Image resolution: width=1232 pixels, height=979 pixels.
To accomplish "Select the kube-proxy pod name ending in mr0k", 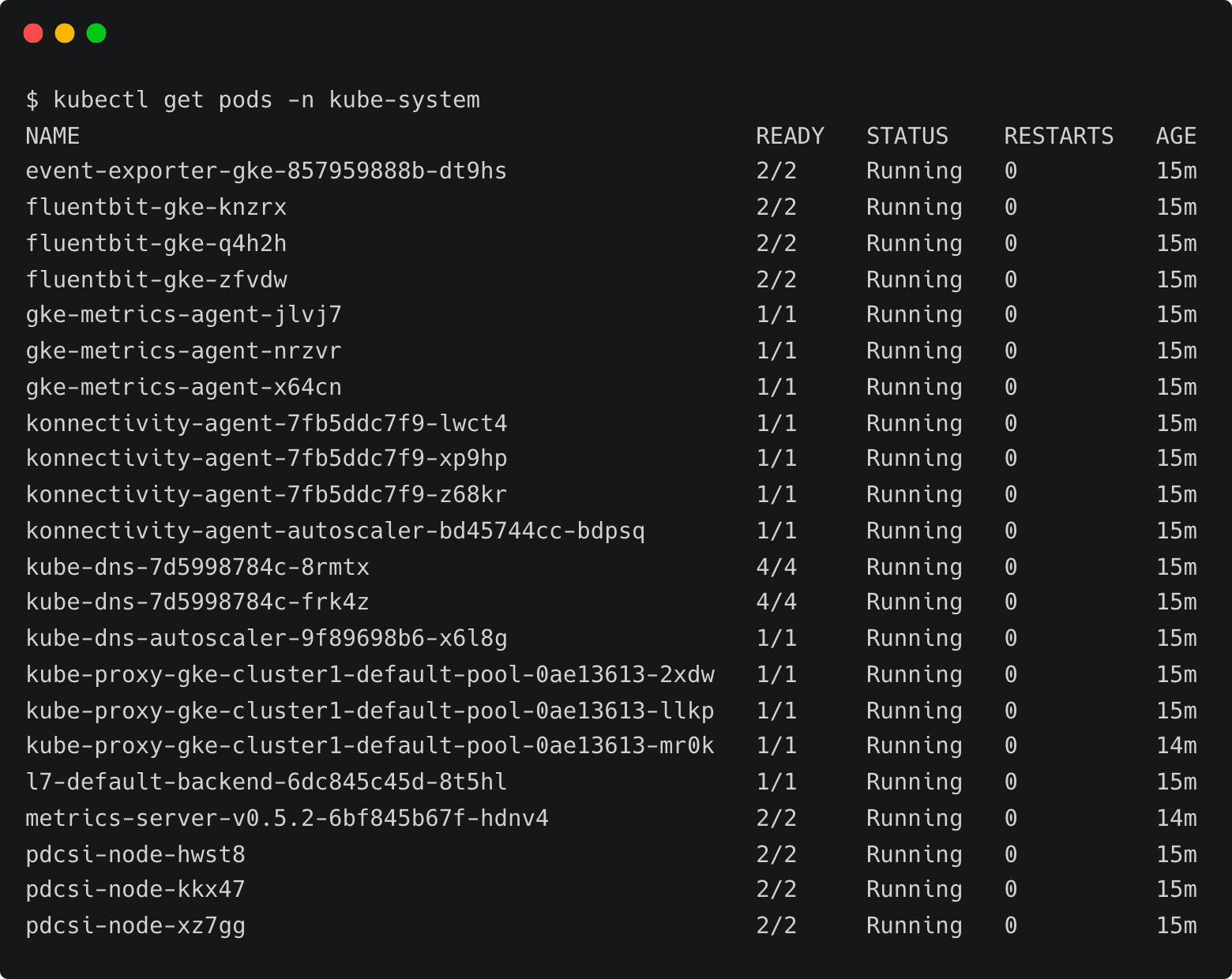I will [370, 746].
